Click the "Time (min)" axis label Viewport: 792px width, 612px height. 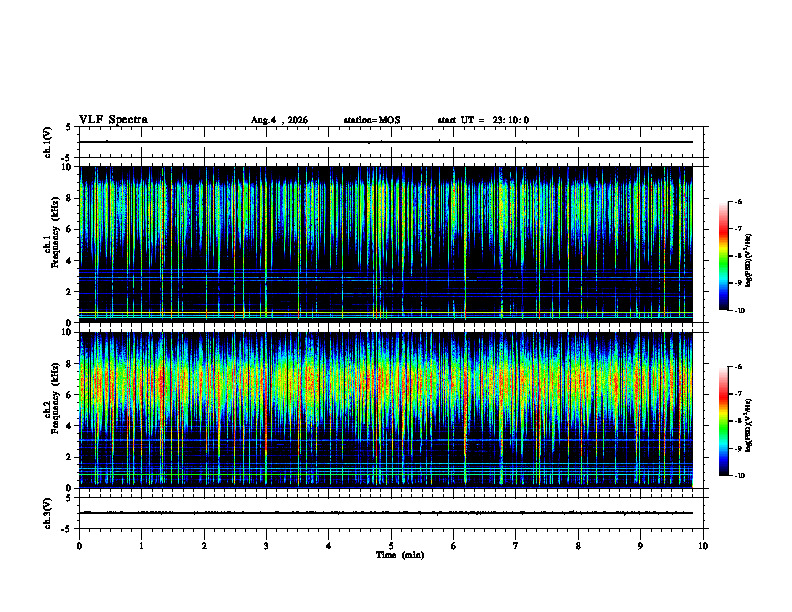click(x=400, y=555)
